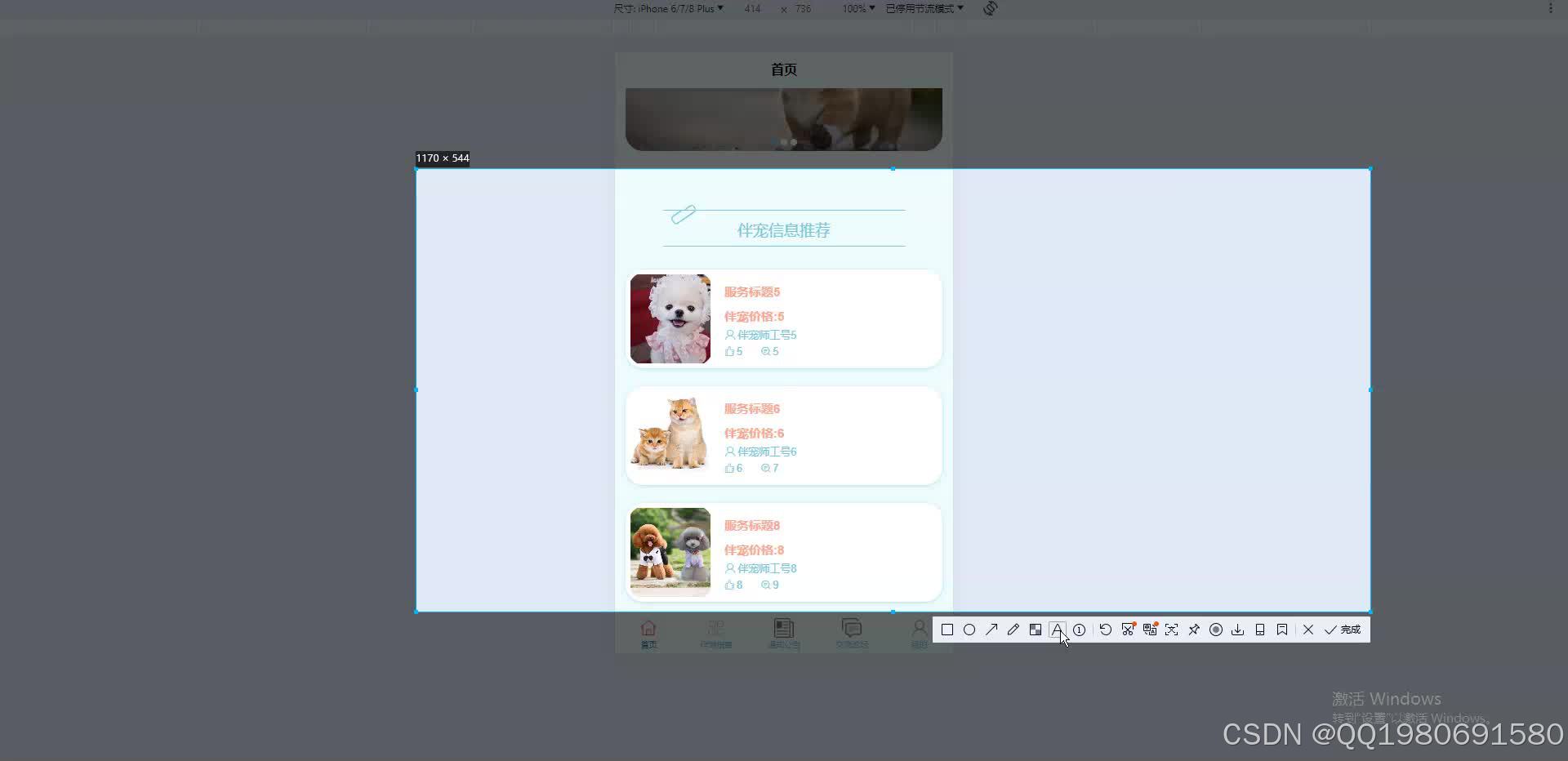Click the bookmark collect icon
Image resolution: width=1568 pixels, height=761 pixels.
coord(1282,630)
